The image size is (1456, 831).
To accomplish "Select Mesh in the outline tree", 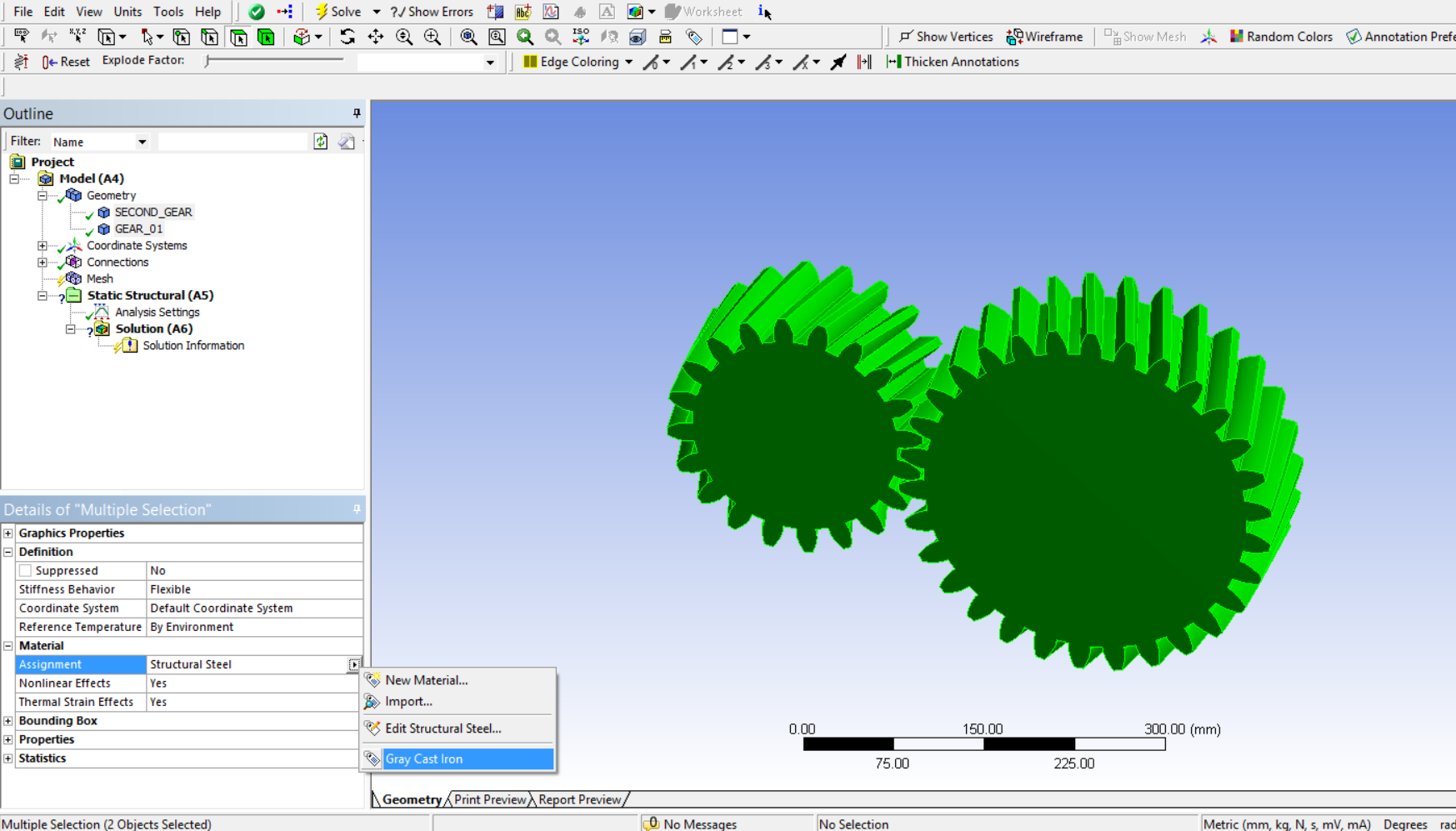I will 99,278.
